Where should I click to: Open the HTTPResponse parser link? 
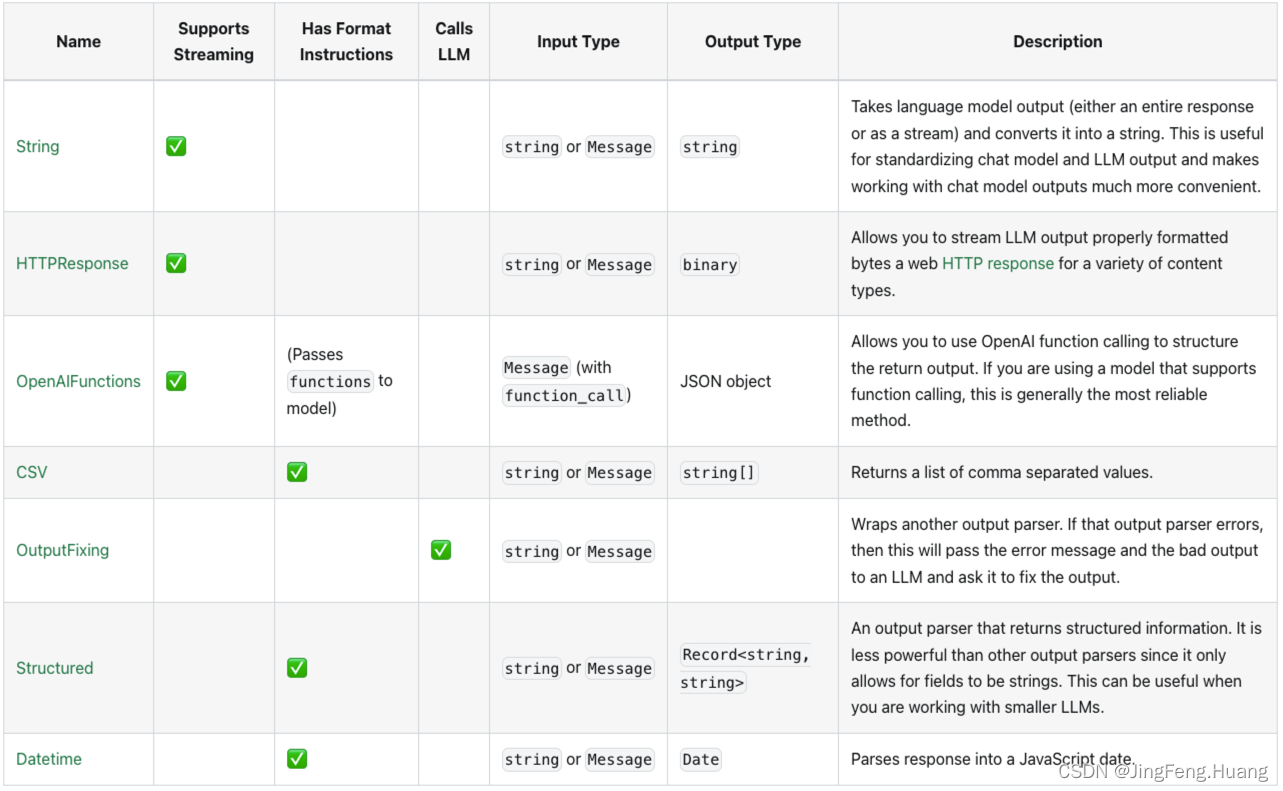72,264
